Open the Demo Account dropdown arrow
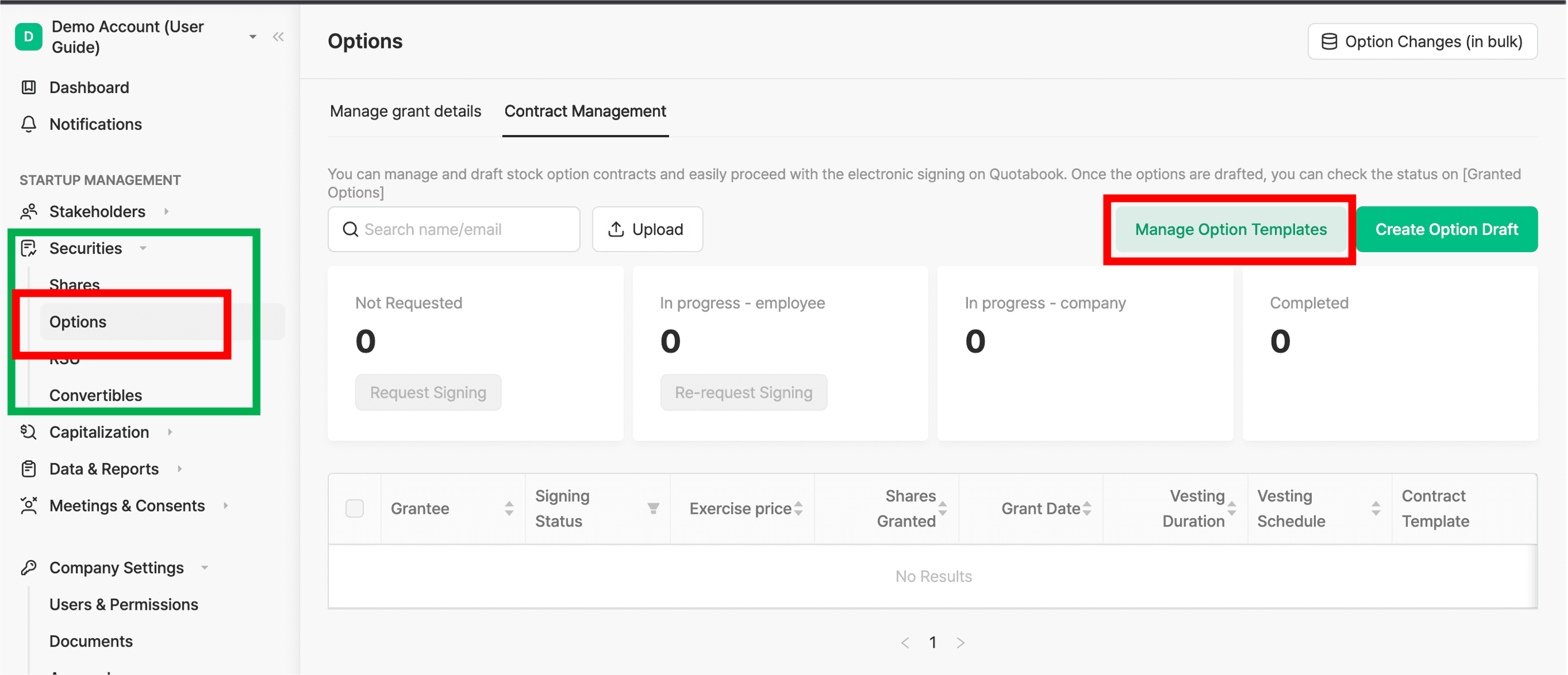This screenshot has height=675, width=1568. click(253, 37)
